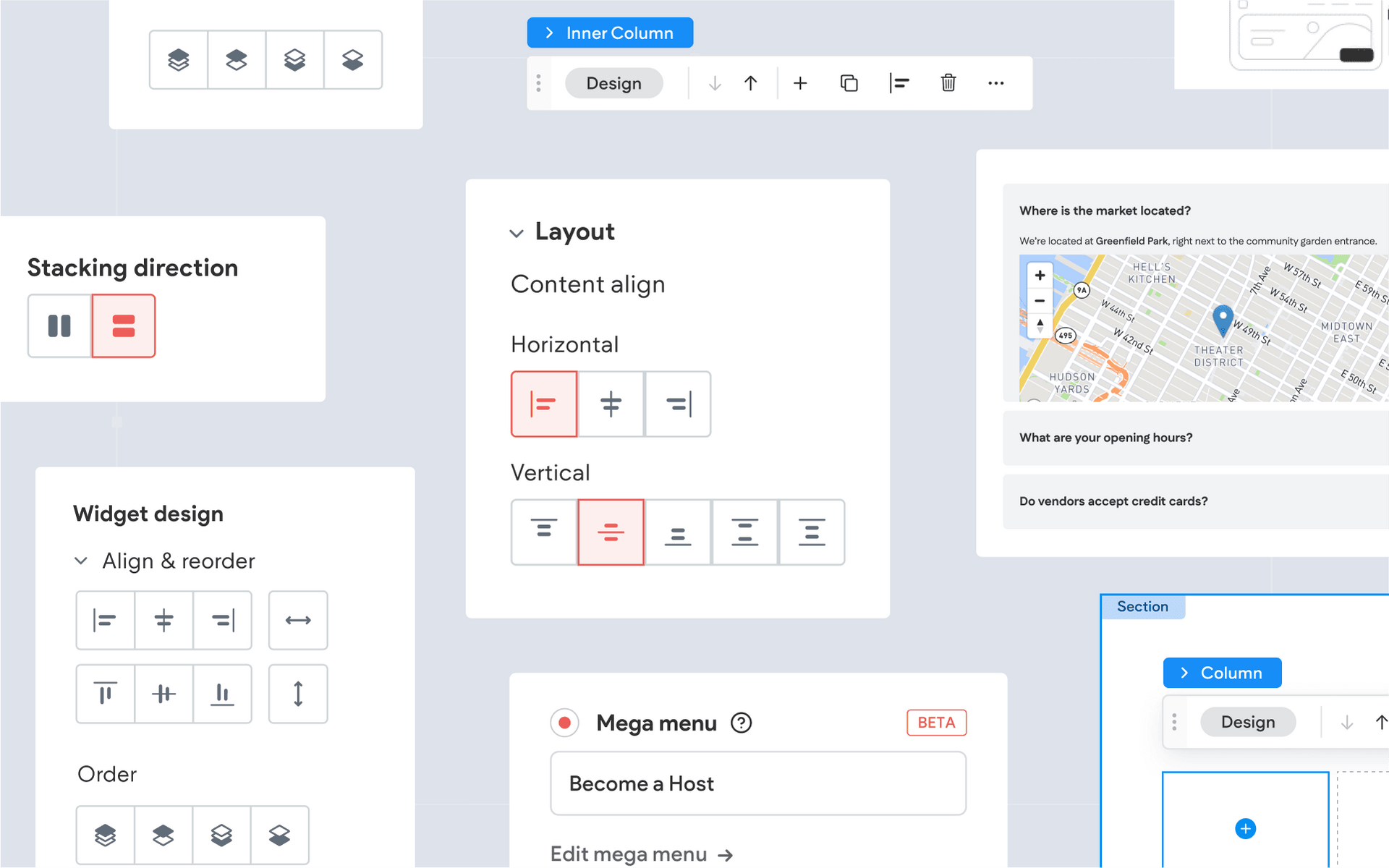
Task: Move the Inner Column up with the arrow
Action: [751, 83]
